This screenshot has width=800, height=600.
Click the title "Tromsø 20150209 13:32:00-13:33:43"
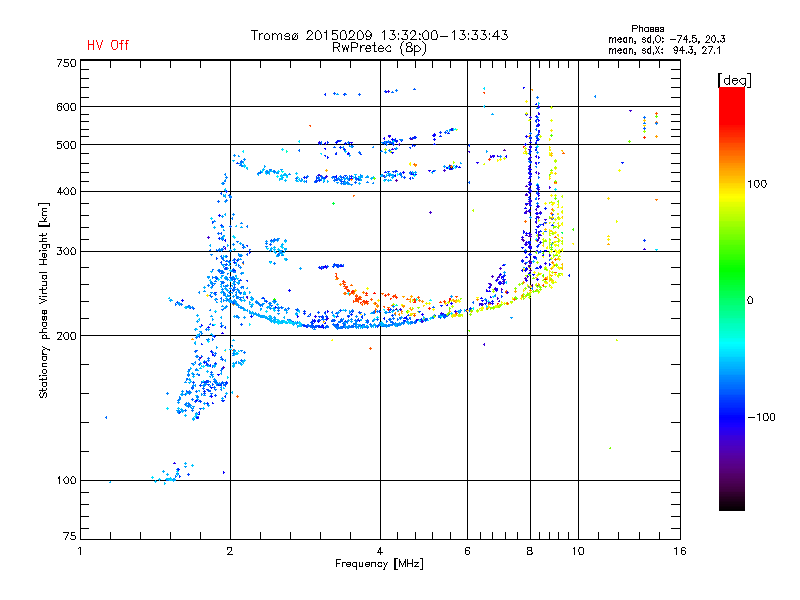pyautogui.click(x=379, y=35)
